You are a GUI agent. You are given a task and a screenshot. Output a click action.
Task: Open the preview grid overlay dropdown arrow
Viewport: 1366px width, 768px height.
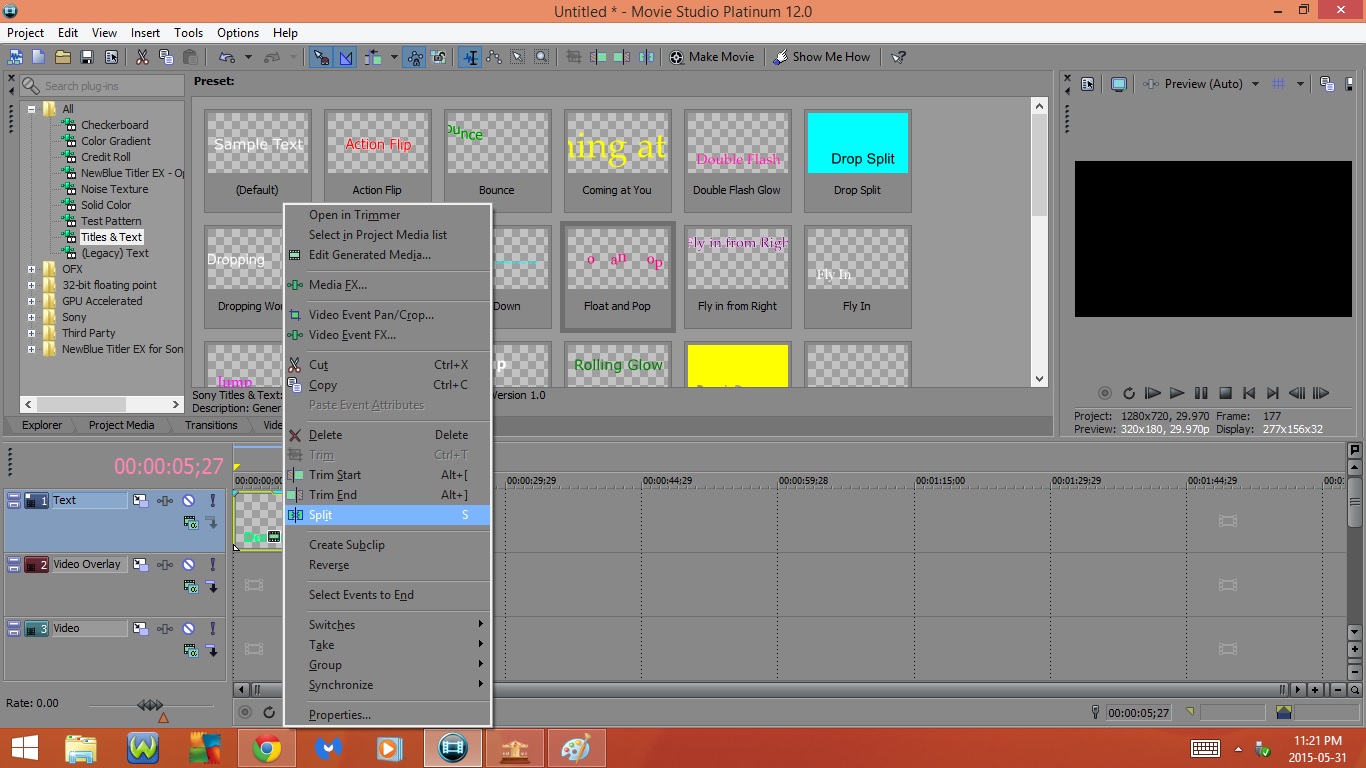coord(1300,84)
